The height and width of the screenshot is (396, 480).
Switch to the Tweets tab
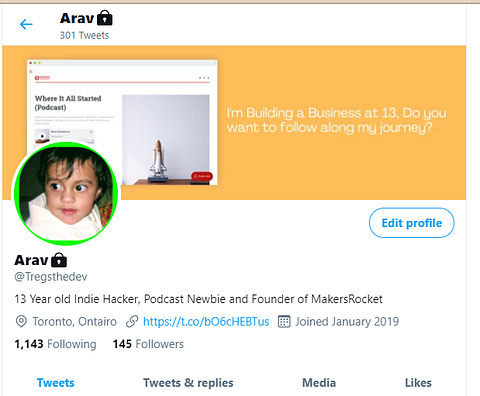(x=56, y=383)
